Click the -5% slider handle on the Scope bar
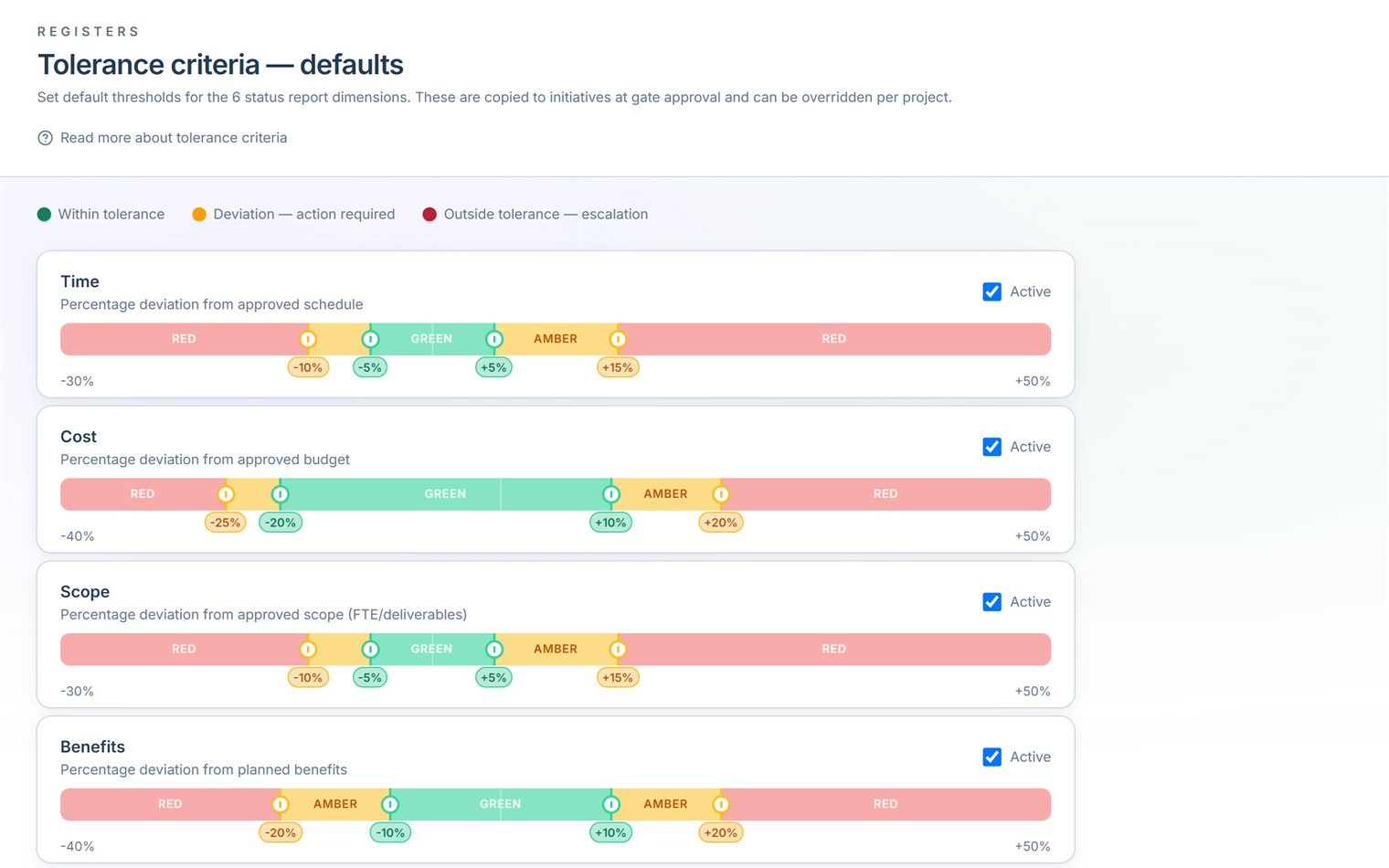Screen dimensions: 1389x868 pos(370,650)
